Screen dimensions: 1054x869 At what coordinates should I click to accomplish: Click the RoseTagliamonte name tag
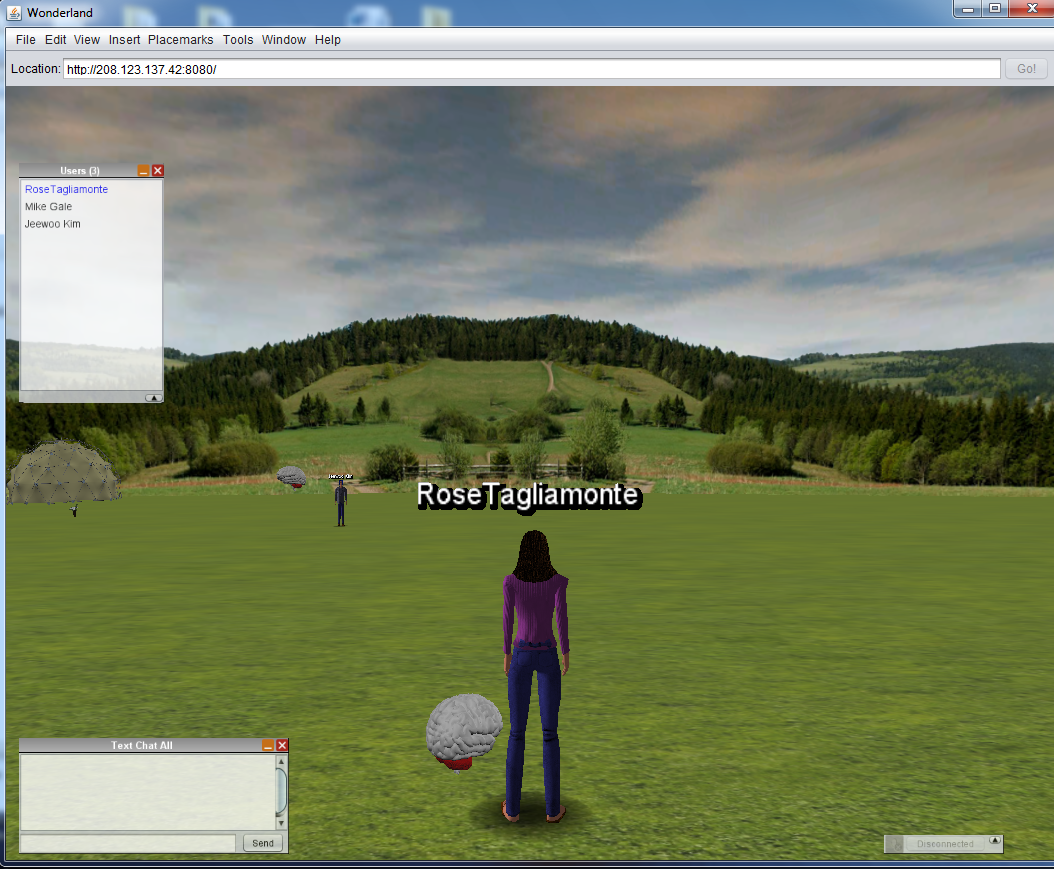coord(528,496)
